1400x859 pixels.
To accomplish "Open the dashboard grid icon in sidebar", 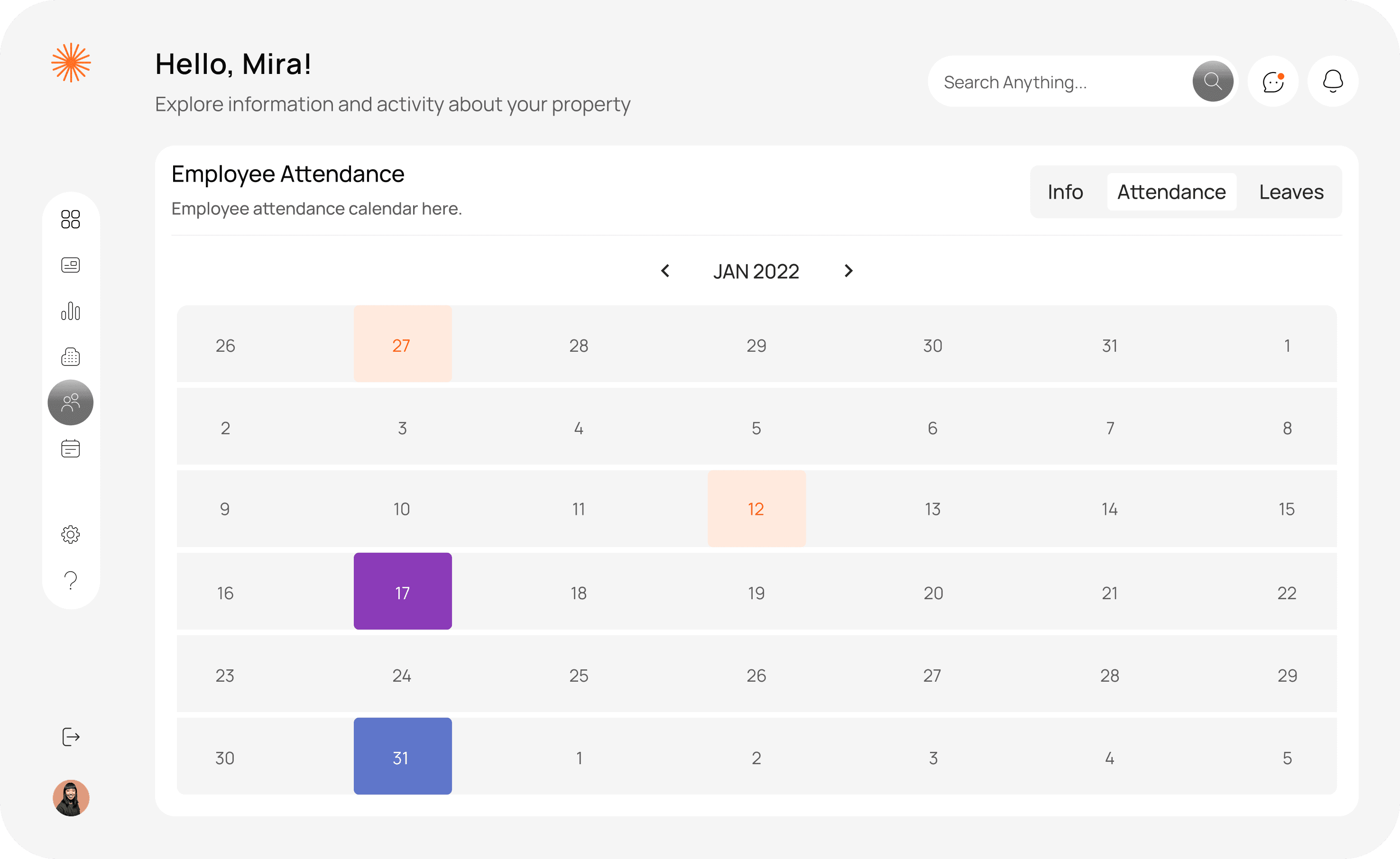I will pyautogui.click(x=71, y=219).
